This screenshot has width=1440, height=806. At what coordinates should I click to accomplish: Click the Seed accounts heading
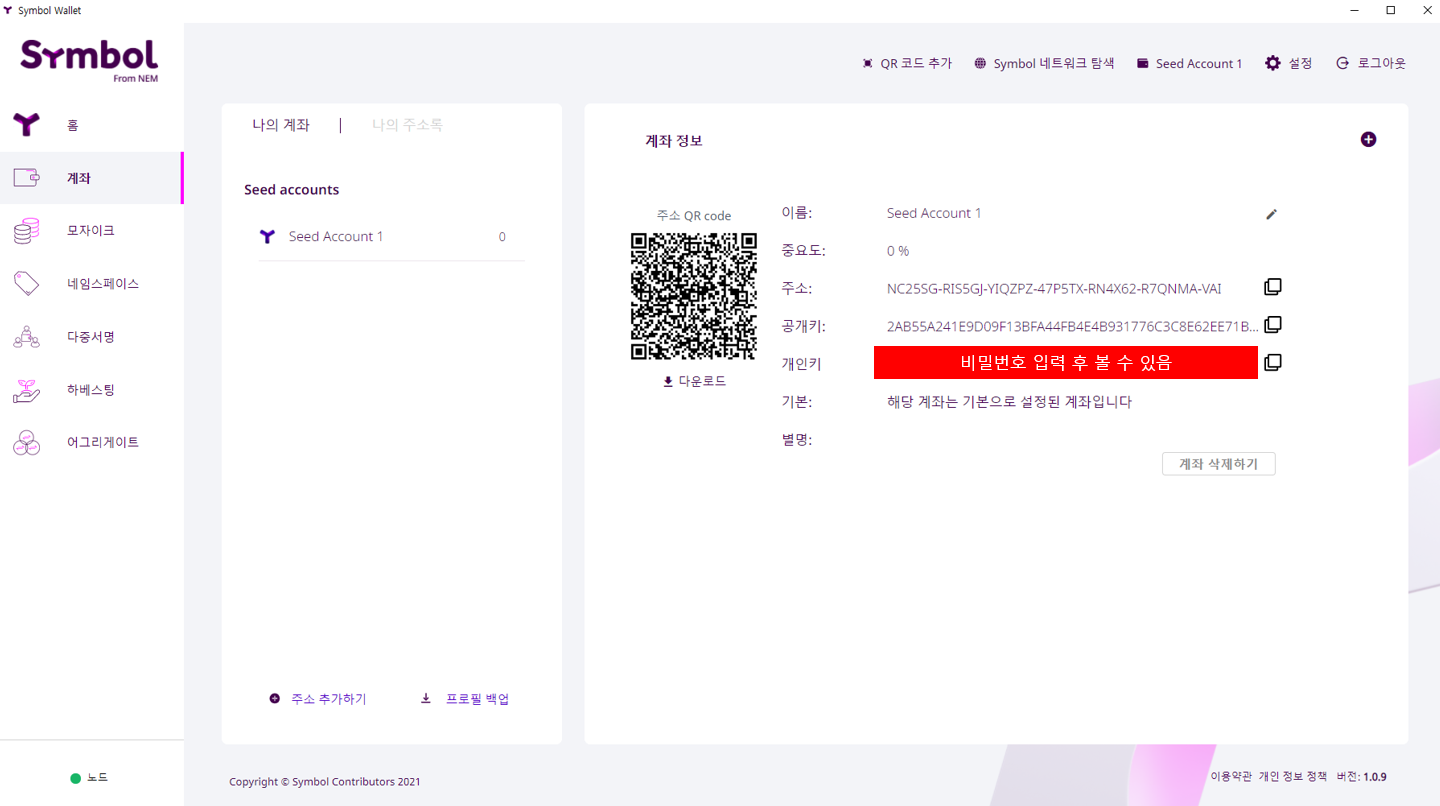tap(292, 190)
